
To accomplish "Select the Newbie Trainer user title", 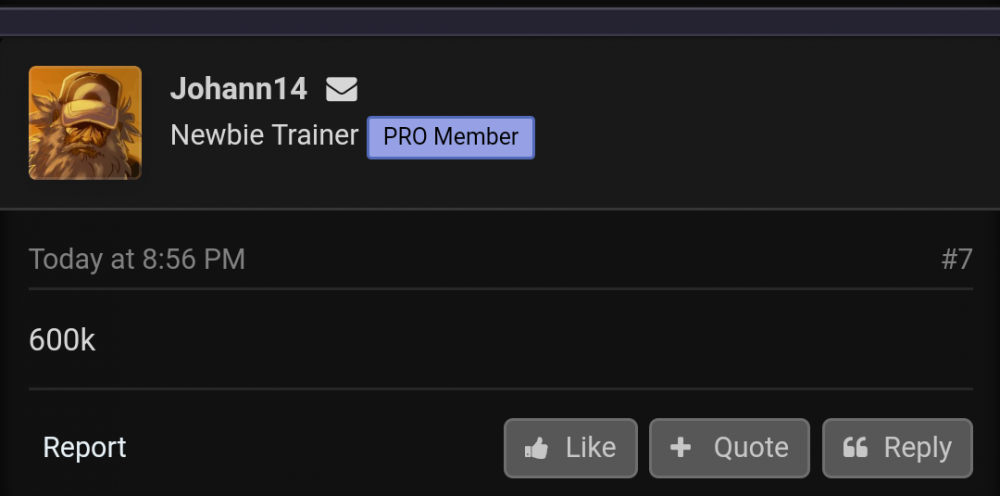I will click(x=264, y=135).
